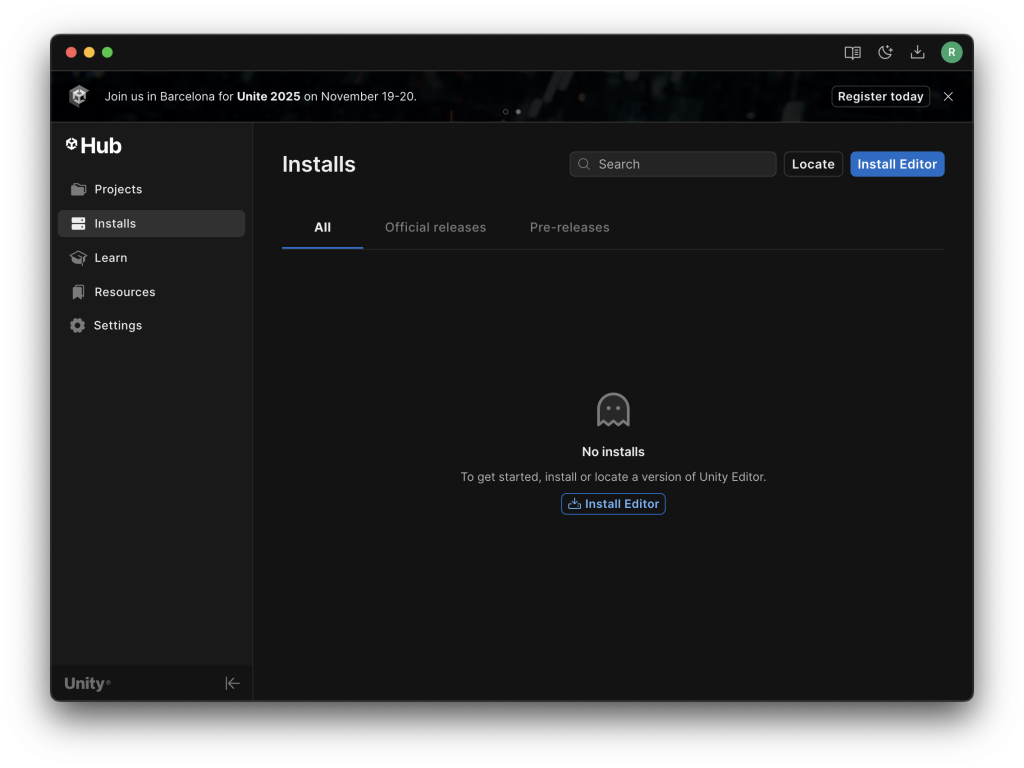The height and width of the screenshot is (768, 1024).
Task: Click the green fullscreen window button
Action: coord(108,52)
